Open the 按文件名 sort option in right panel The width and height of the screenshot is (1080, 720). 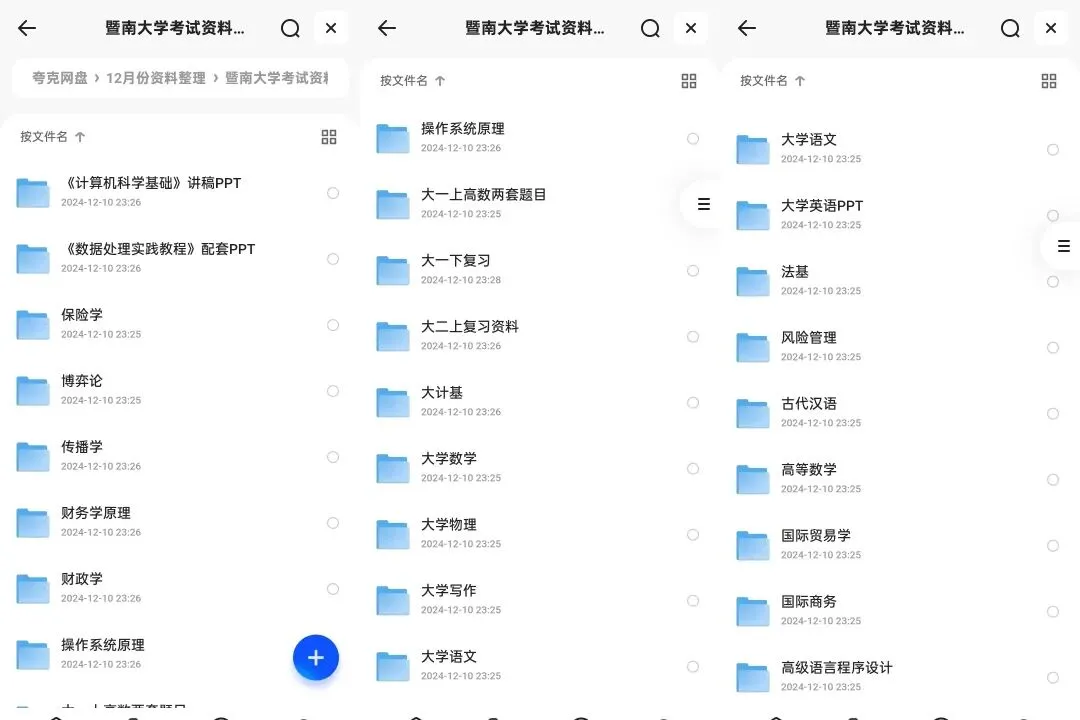[772, 81]
